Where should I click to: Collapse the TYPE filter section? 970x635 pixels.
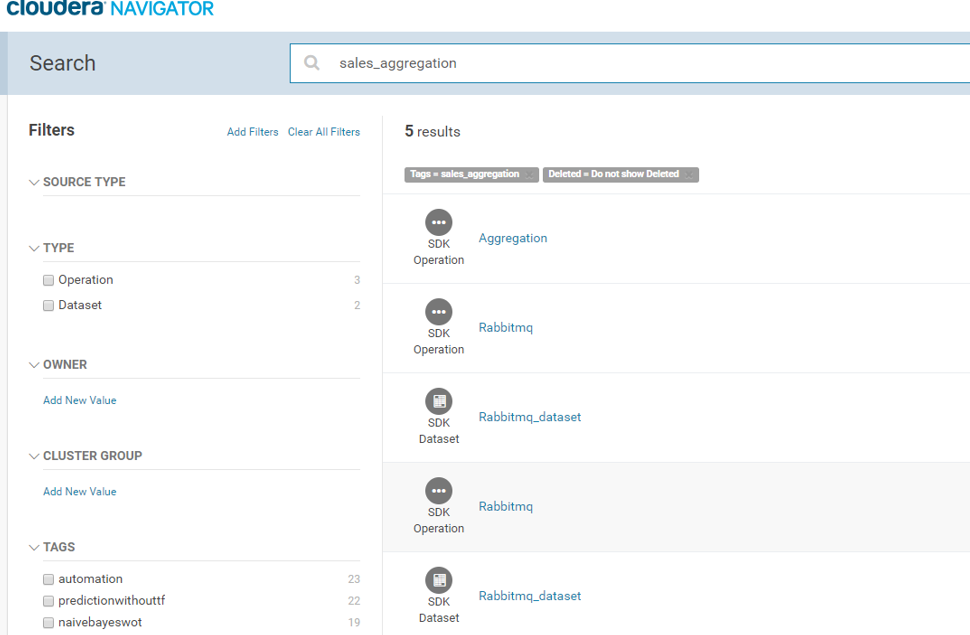[34, 247]
